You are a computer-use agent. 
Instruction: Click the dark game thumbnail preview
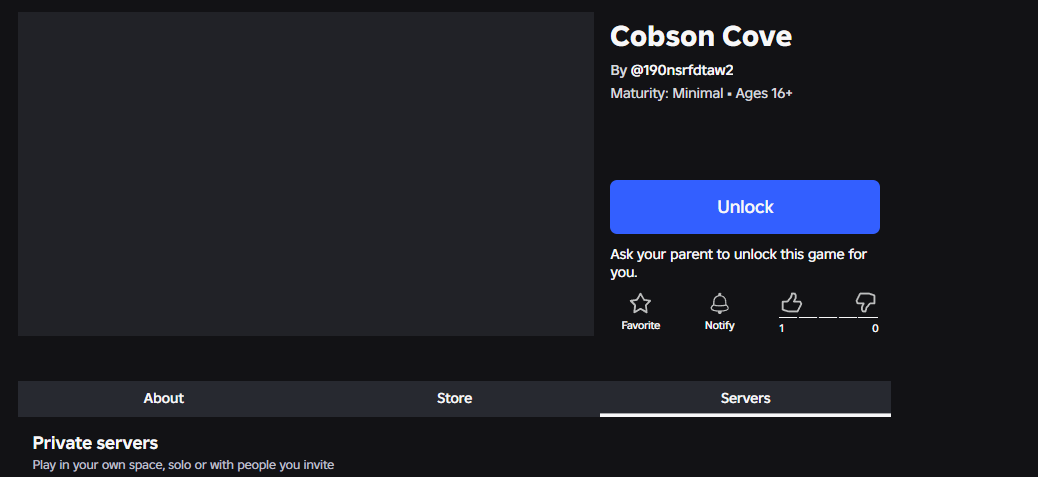click(306, 174)
